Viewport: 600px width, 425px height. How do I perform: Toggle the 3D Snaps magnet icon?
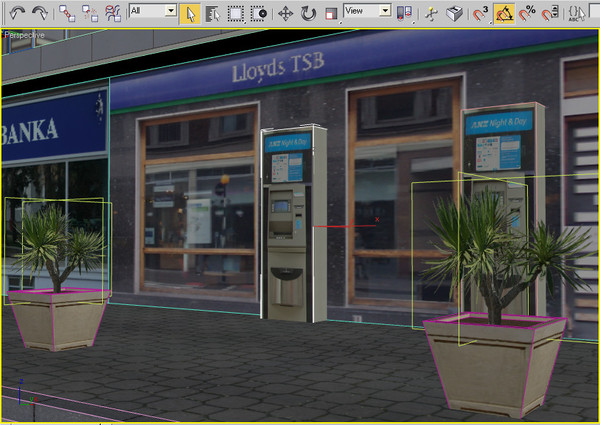[481, 14]
